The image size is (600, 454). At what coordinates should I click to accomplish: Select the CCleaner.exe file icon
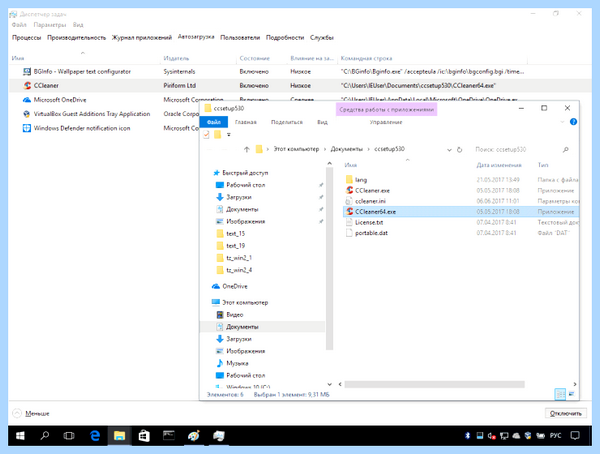click(x=349, y=190)
